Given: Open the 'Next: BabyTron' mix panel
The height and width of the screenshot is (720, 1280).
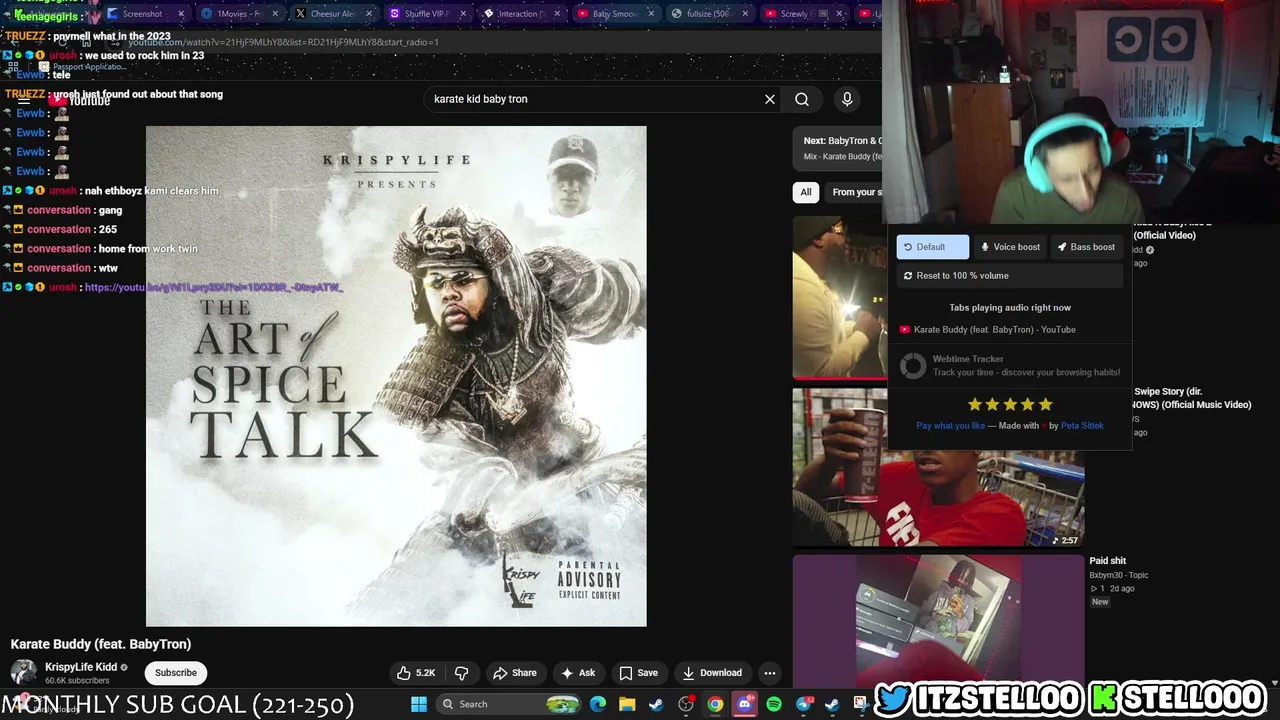Looking at the screenshot, I should 840,148.
